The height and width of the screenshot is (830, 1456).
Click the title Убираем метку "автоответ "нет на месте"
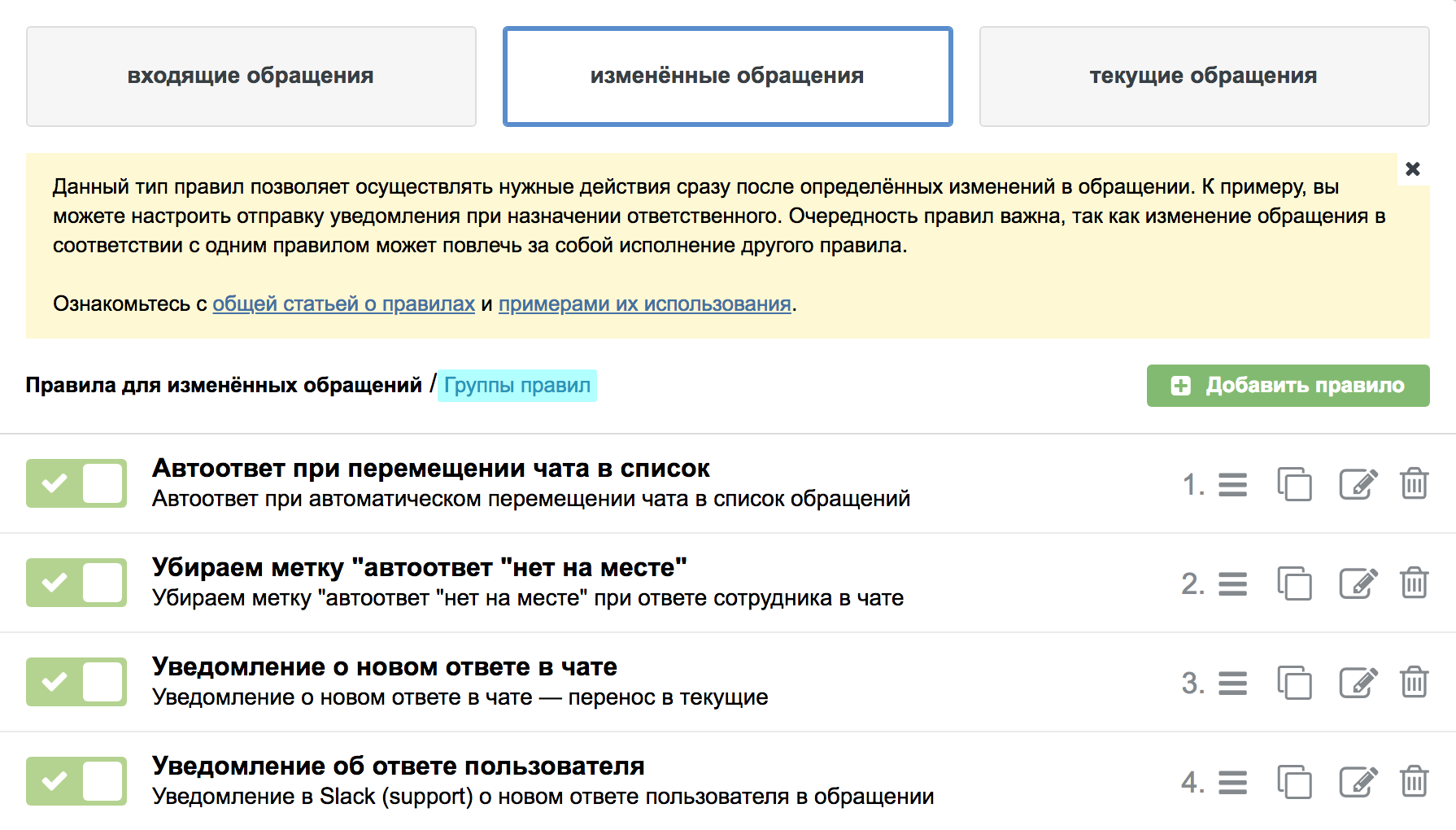coord(420,568)
